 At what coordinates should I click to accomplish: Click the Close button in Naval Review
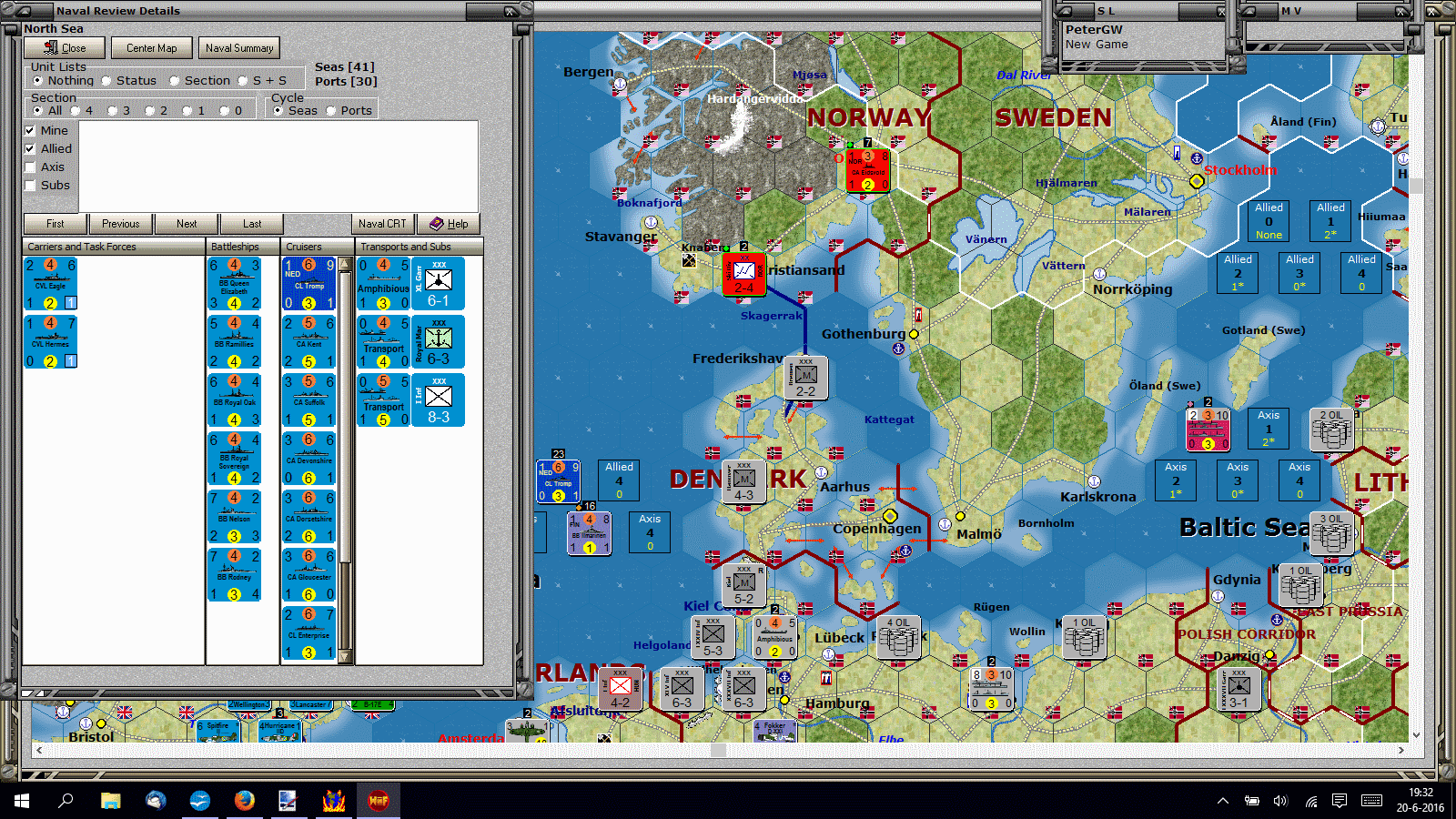tap(65, 48)
